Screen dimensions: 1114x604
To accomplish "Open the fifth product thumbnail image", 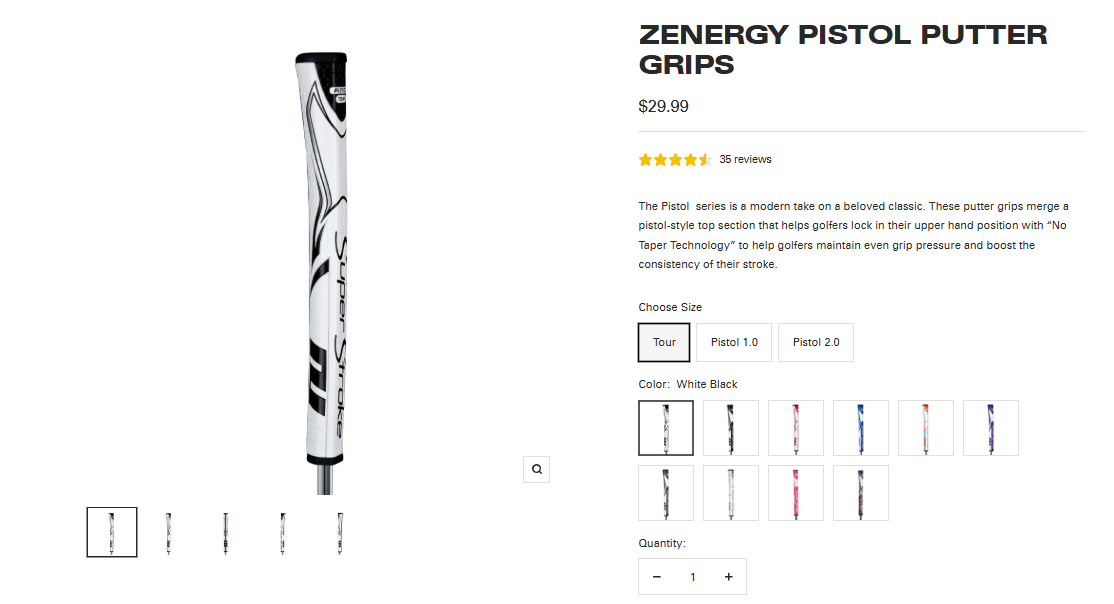I will 340,532.
